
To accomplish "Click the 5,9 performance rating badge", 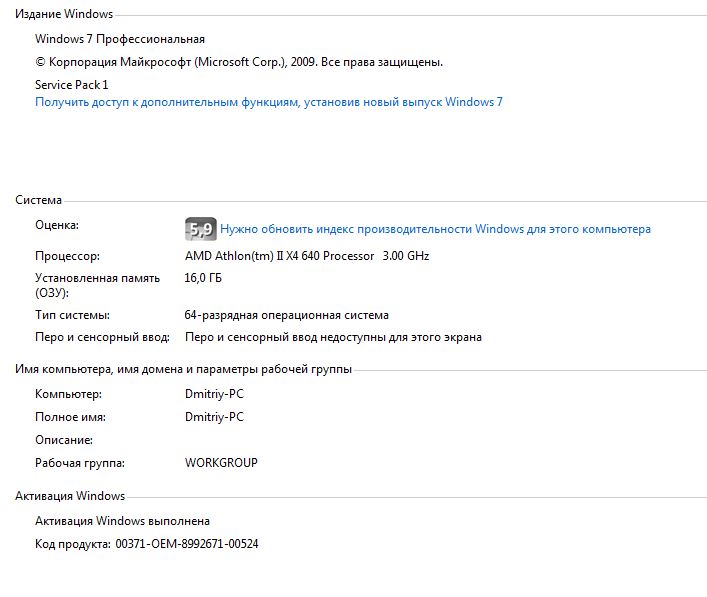I will point(200,229).
